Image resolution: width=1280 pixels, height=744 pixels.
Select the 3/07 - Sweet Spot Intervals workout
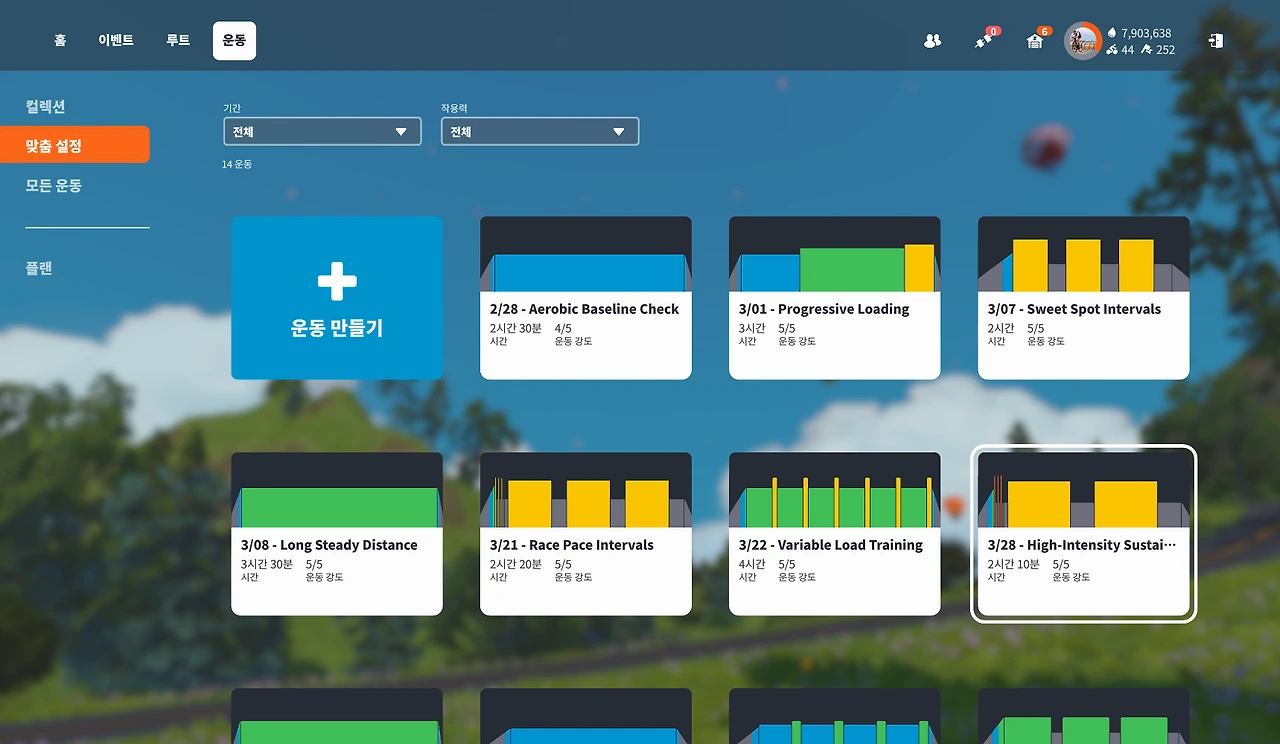point(1084,298)
